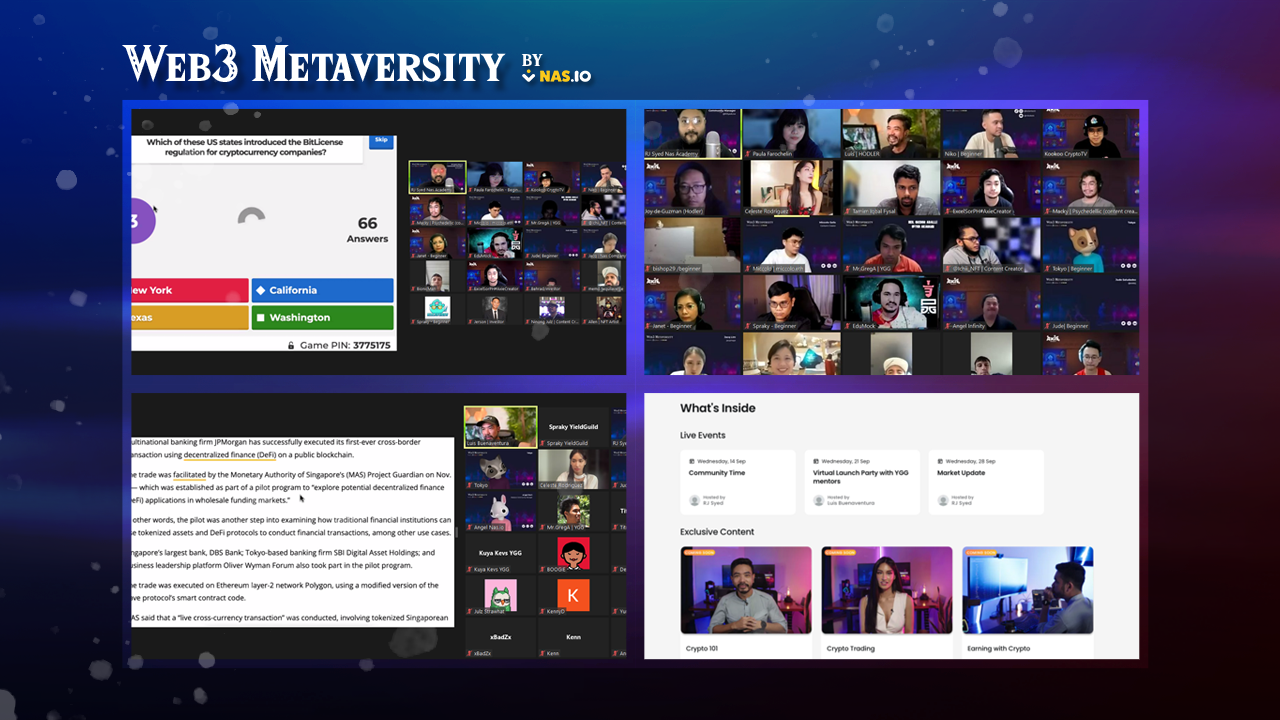Open the Market Update live event card
Viewport: 1280px width, 720px height.
point(986,482)
